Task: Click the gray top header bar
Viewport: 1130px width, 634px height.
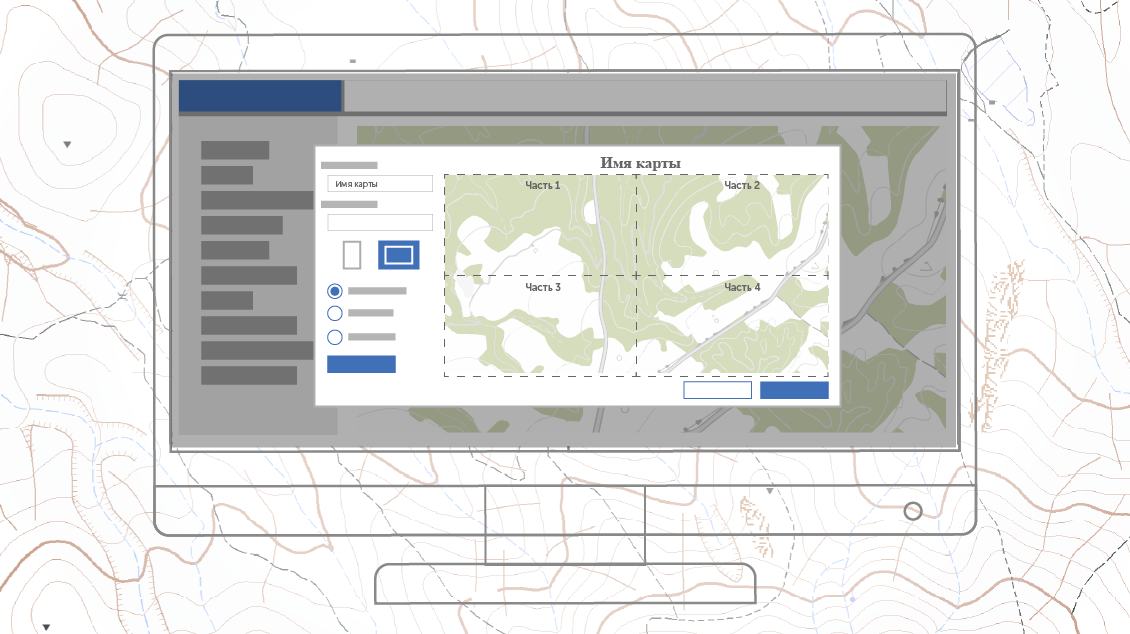Action: pyautogui.click(x=645, y=96)
